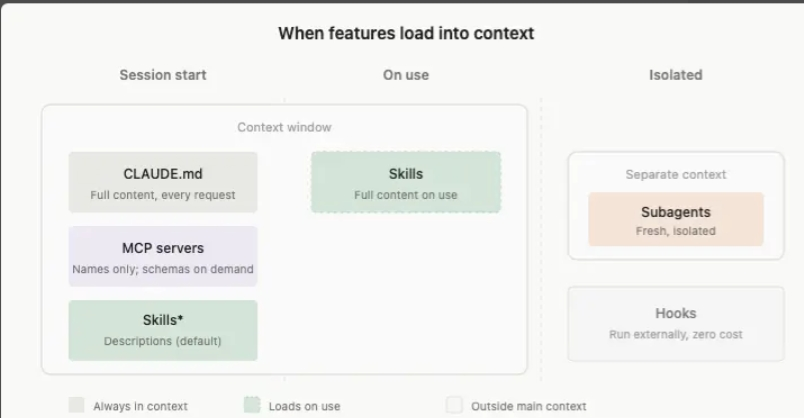Click the gray Always in context swatch
The image size is (804, 418).
[76, 405]
